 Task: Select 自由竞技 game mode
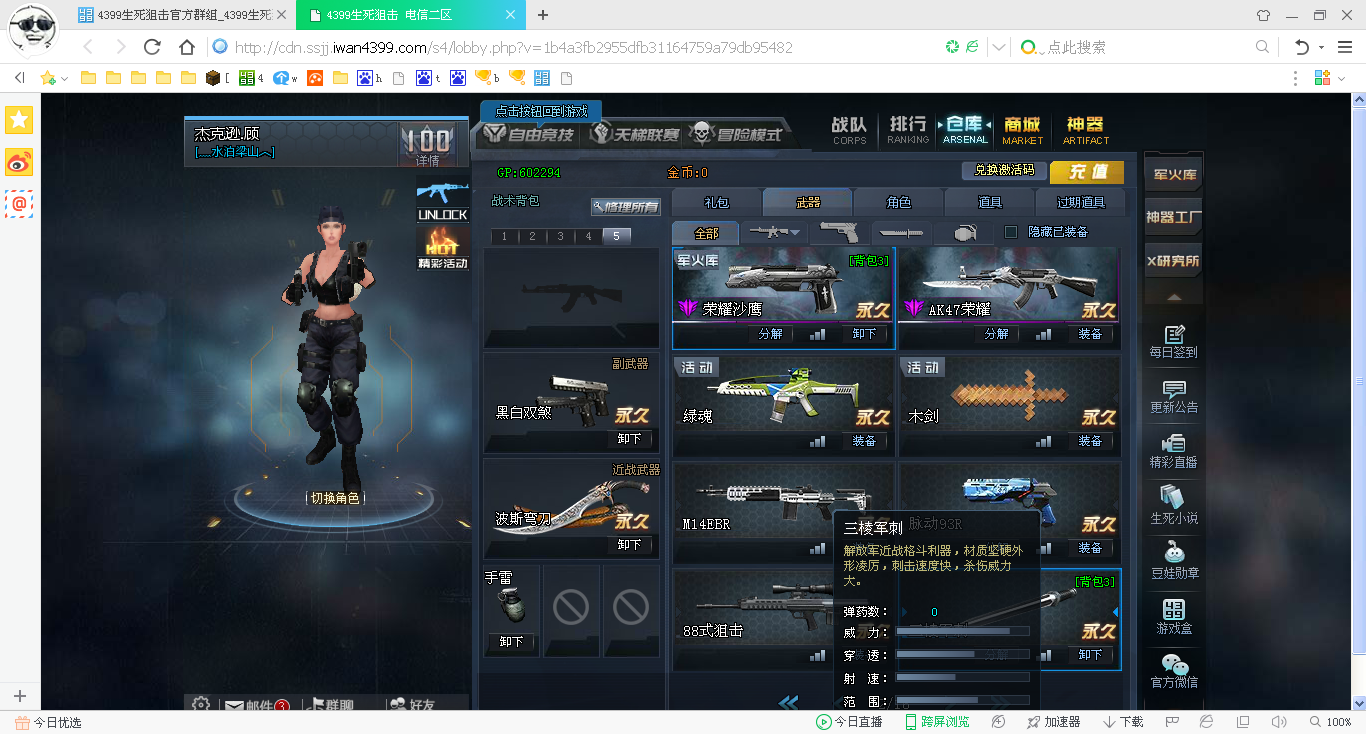click(x=530, y=134)
